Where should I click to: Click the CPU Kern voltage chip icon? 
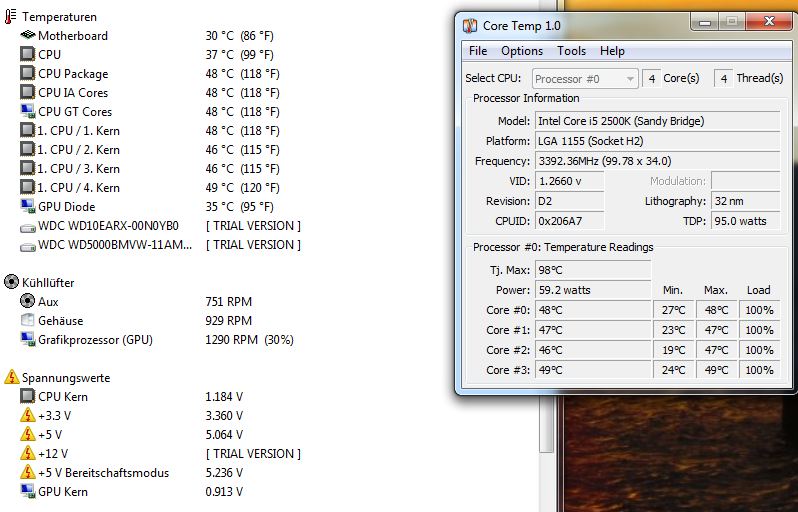pyautogui.click(x=27, y=396)
